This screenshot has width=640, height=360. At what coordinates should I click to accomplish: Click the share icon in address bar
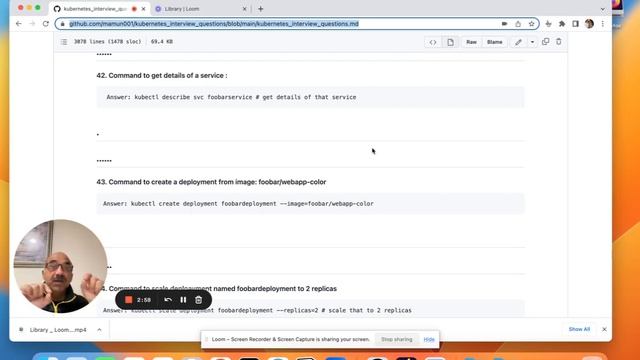pyautogui.click(x=518, y=24)
